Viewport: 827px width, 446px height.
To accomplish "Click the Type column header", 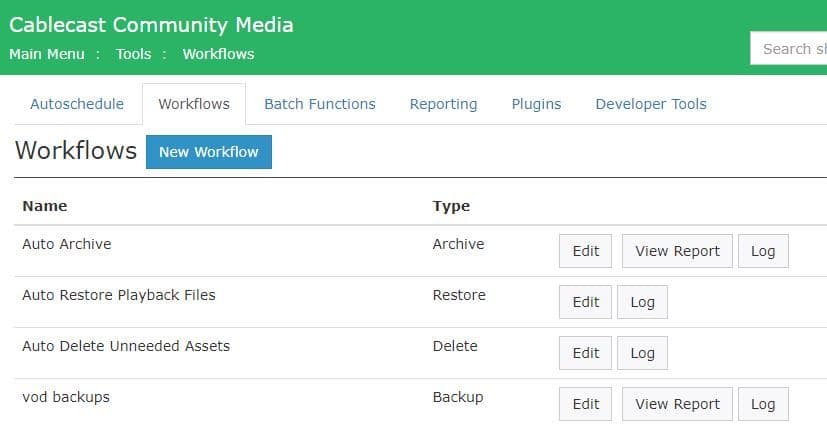I will pos(451,206).
